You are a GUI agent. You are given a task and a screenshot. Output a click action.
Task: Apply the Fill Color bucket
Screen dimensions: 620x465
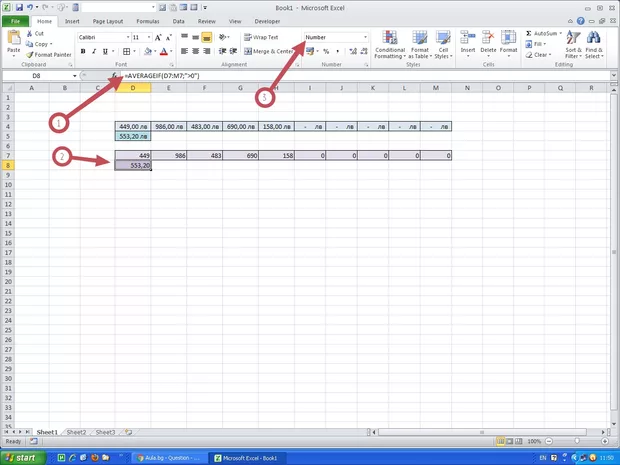pos(148,51)
